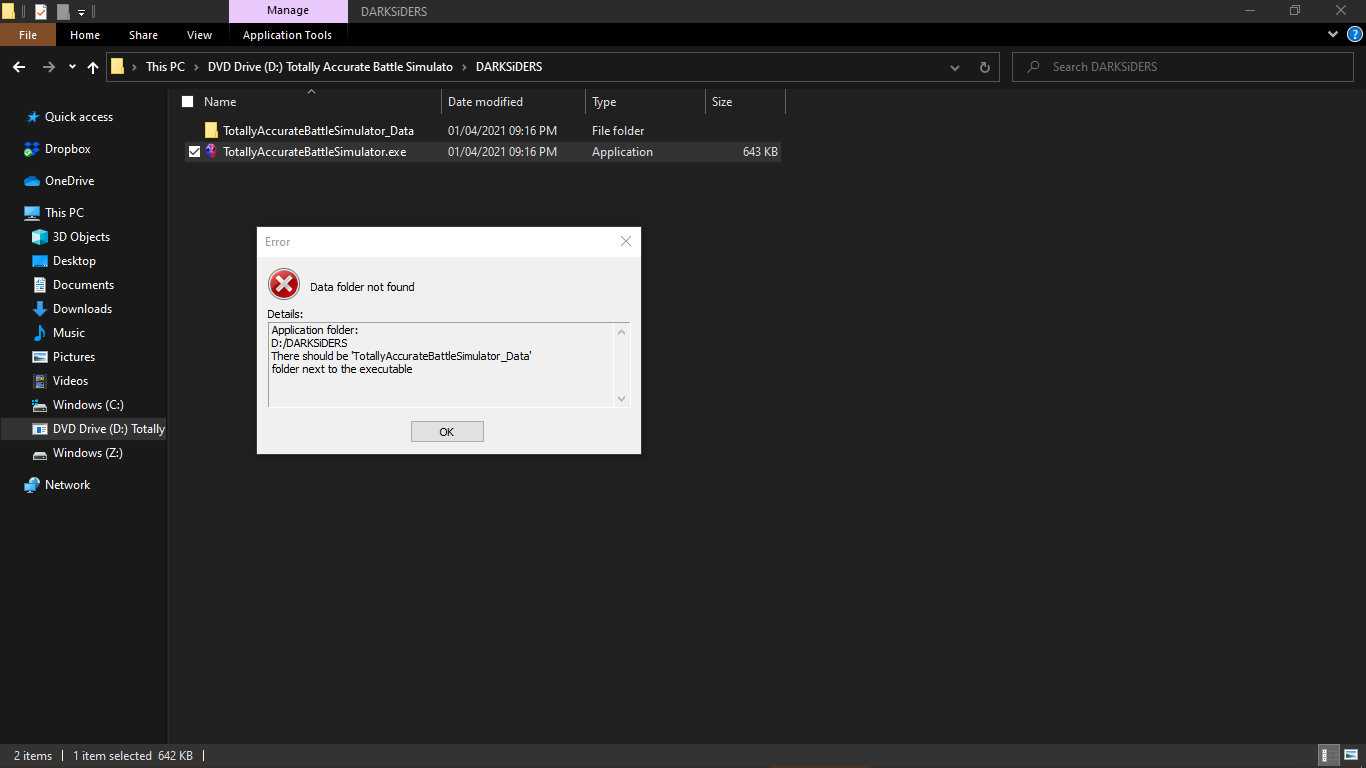Refresh the DARKSiDERS folder view
Viewport: 1366px width, 768px height.
[984, 67]
